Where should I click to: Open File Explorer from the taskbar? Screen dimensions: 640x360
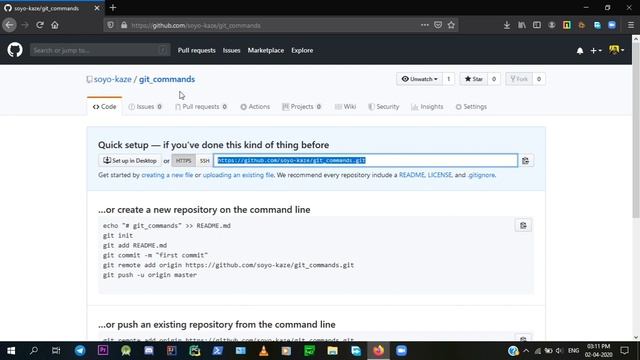click(332, 351)
